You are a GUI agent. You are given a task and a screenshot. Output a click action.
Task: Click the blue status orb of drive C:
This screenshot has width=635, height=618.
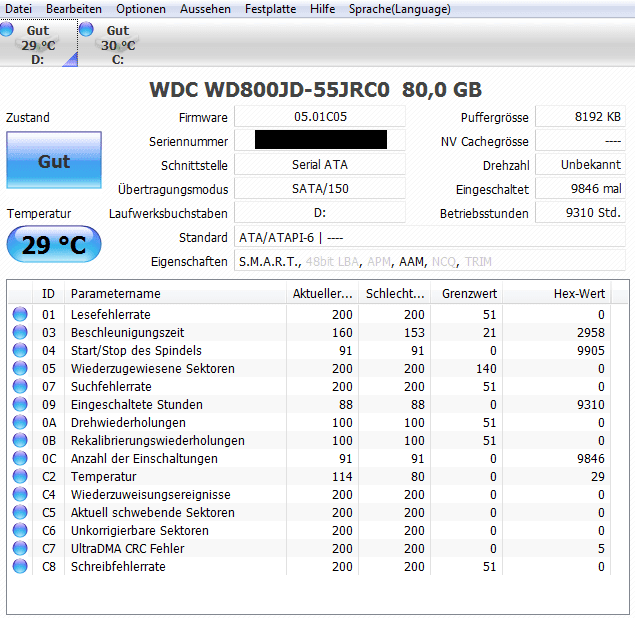pyautogui.click(x=86, y=29)
